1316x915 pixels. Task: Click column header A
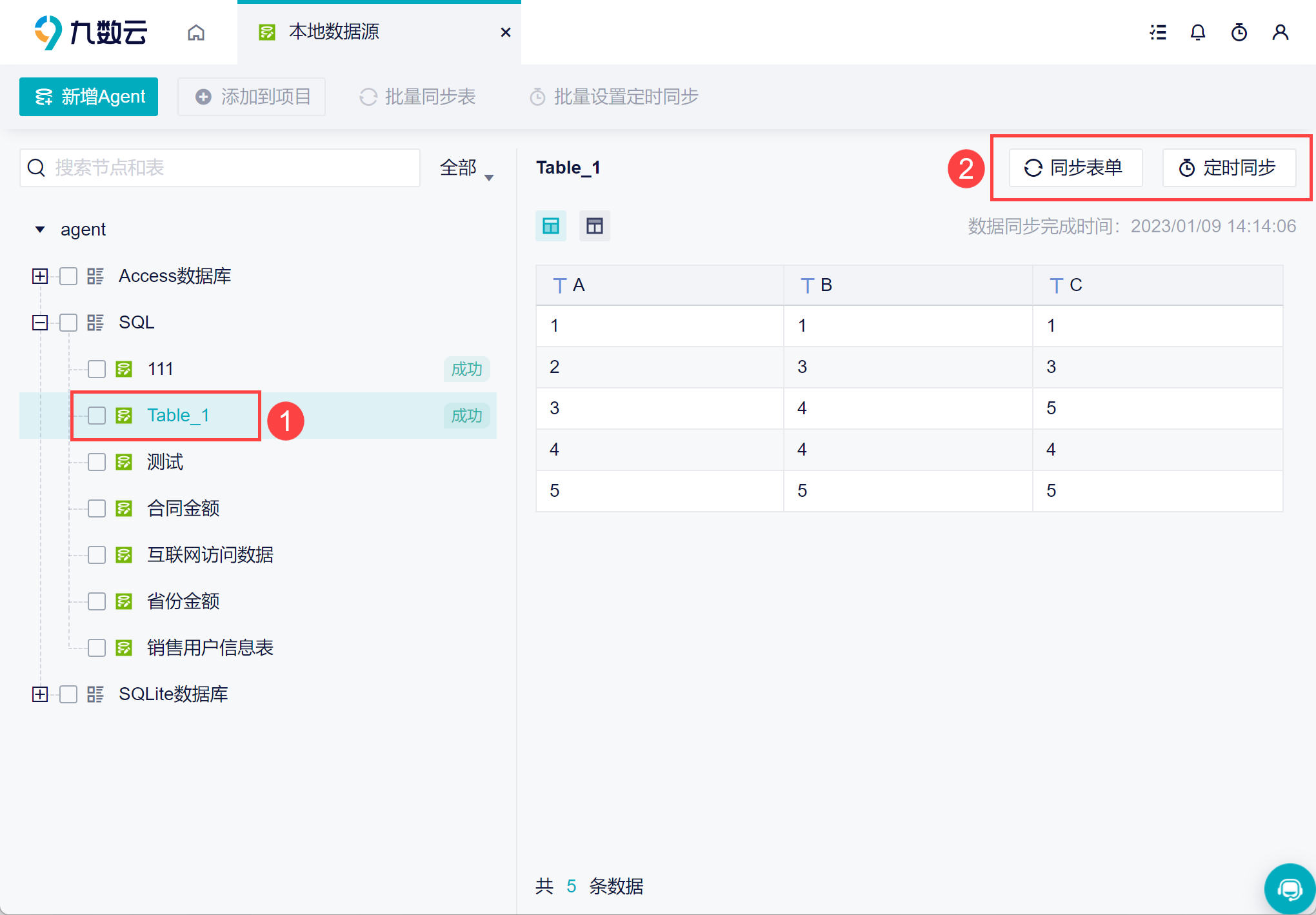pyautogui.click(x=660, y=285)
